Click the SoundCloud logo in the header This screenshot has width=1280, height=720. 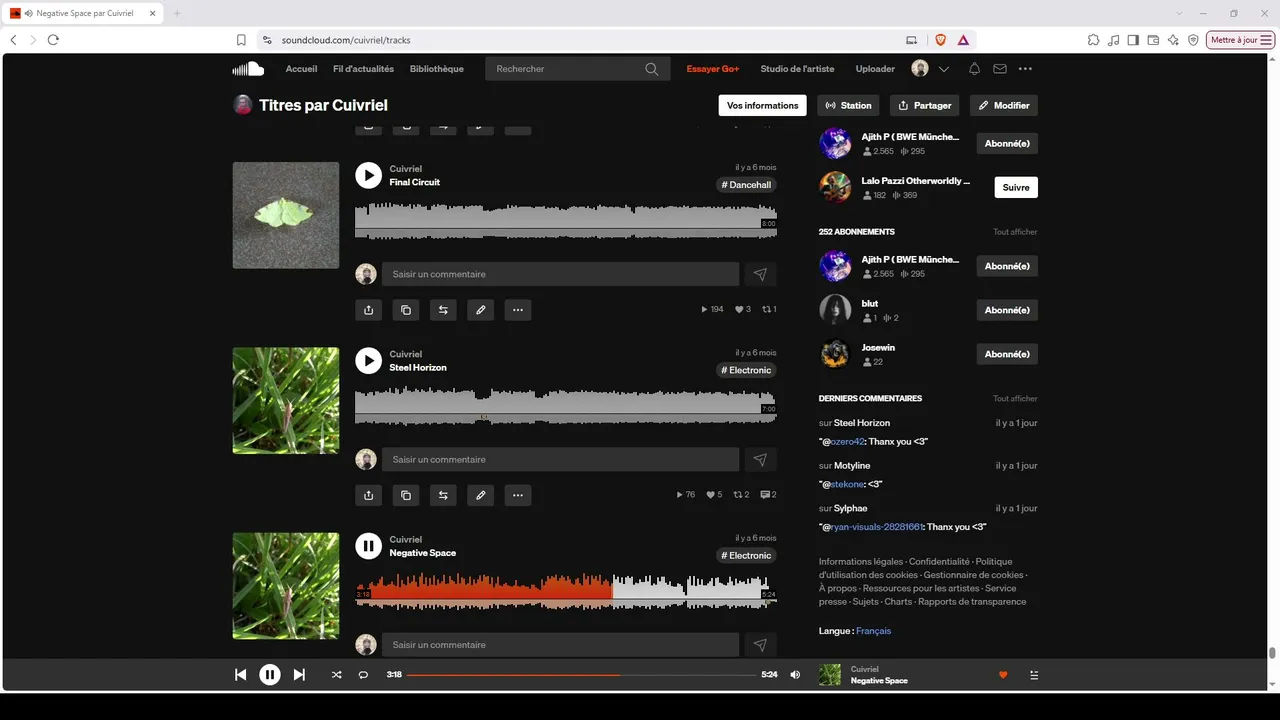[248, 69]
